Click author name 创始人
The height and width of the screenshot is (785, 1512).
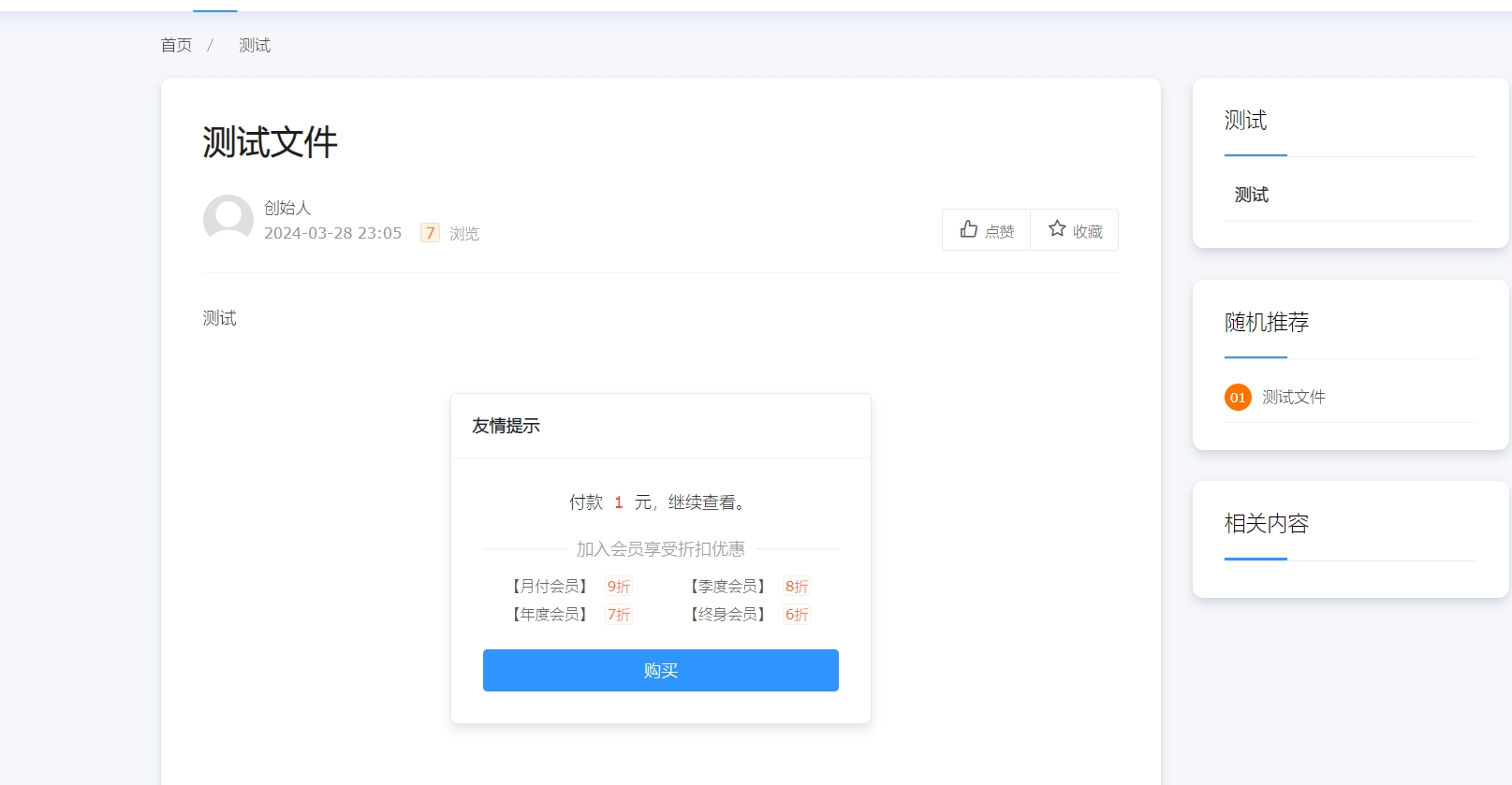(287, 208)
